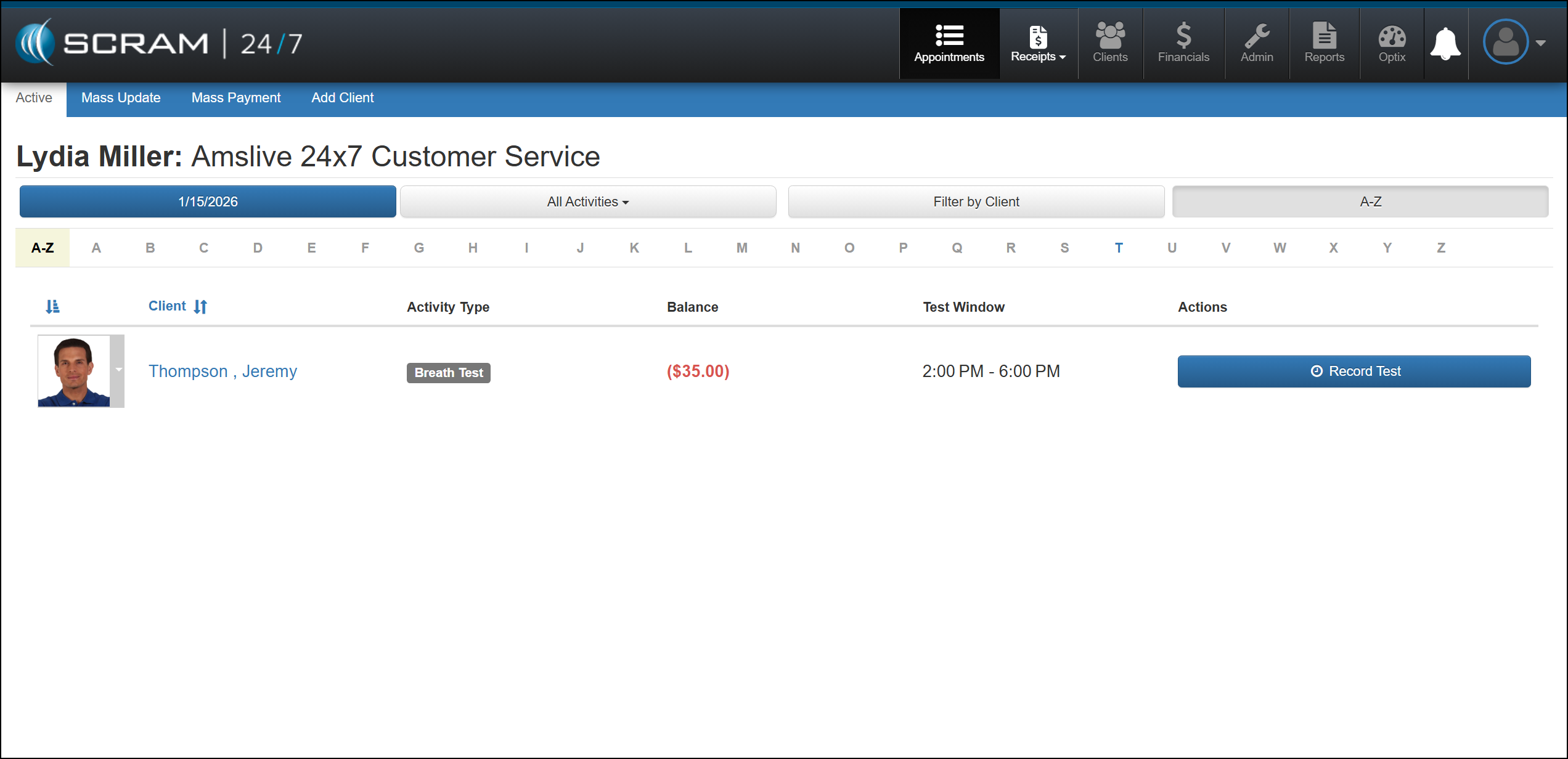Open Thompson, Jeremy client link

(x=223, y=371)
